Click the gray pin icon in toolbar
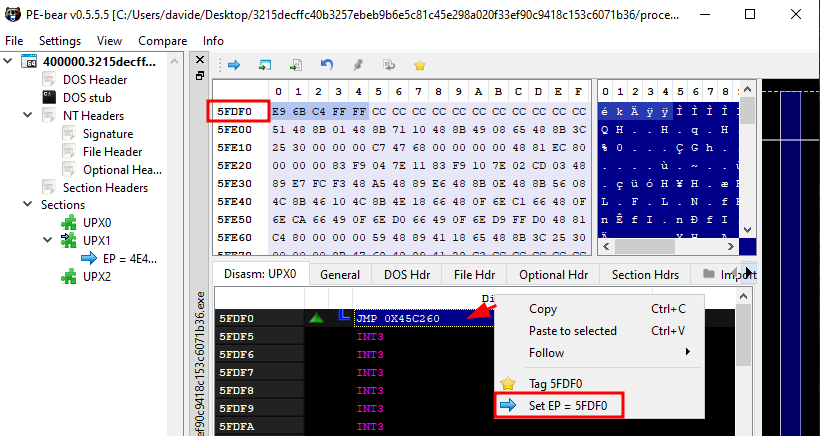Viewport: 820px width, 436px height. 358,65
